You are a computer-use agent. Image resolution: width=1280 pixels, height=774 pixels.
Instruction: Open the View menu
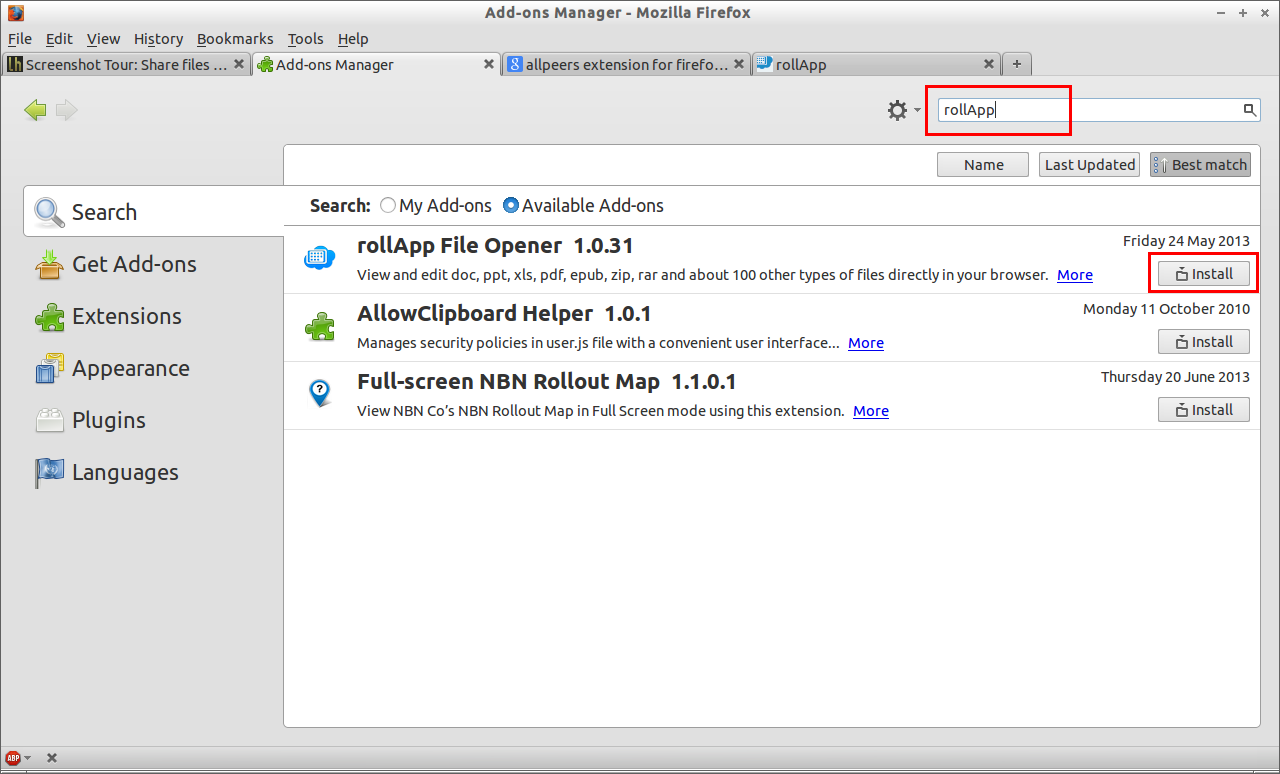[103, 39]
